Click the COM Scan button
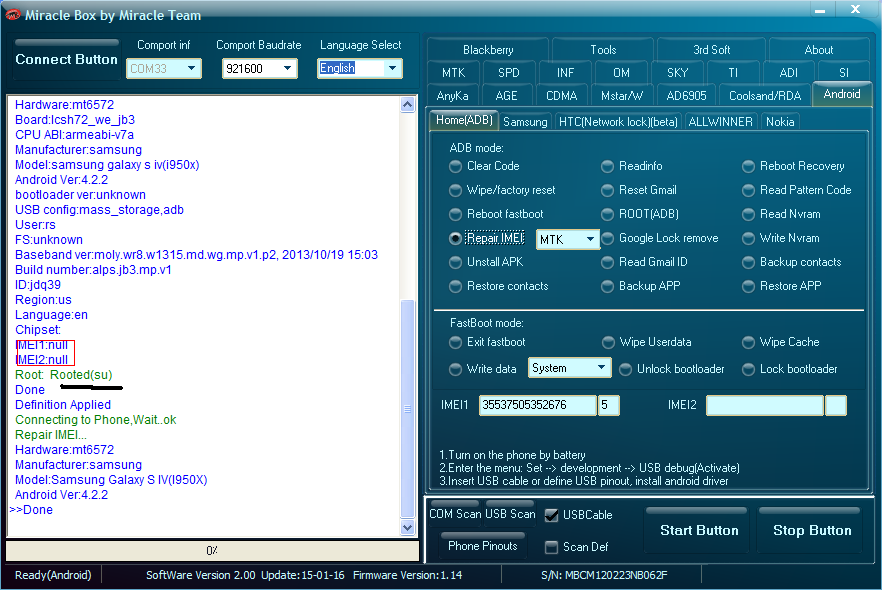The image size is (882, 590). click(x=454, y=514)
